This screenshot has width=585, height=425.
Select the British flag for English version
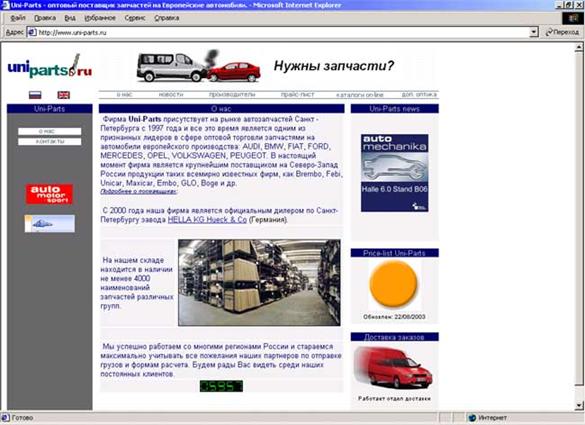click(63, 95)
